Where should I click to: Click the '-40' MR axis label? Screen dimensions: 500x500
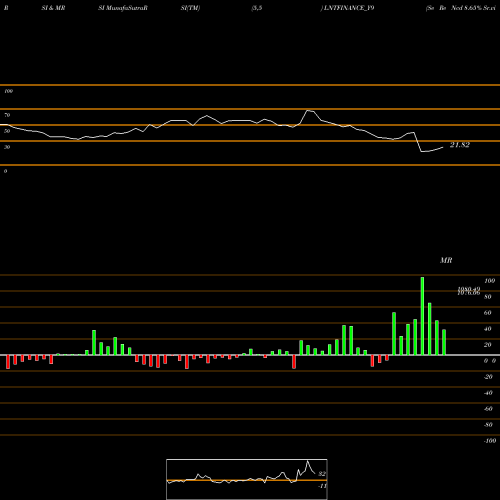488,393
